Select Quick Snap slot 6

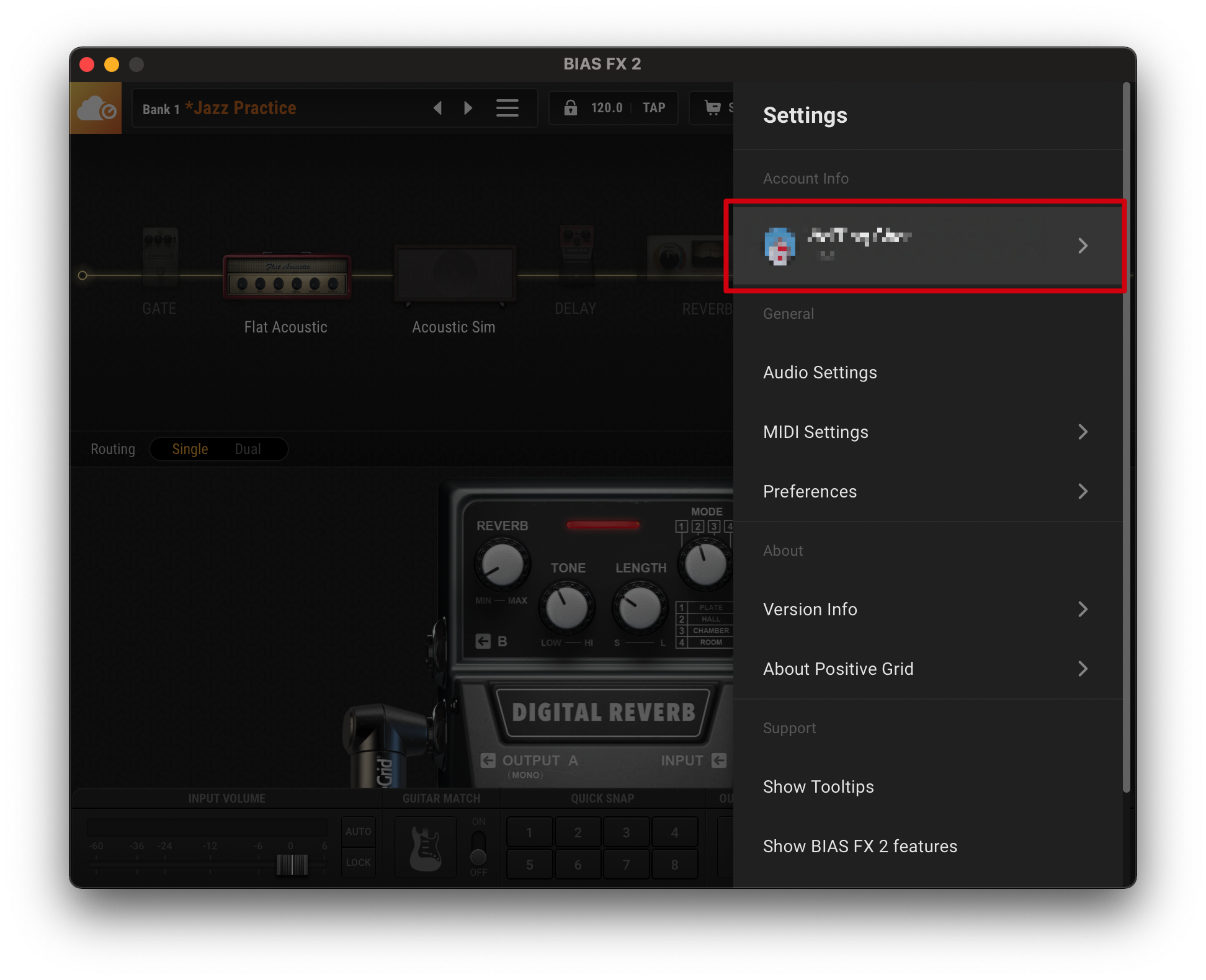(578, 865)
